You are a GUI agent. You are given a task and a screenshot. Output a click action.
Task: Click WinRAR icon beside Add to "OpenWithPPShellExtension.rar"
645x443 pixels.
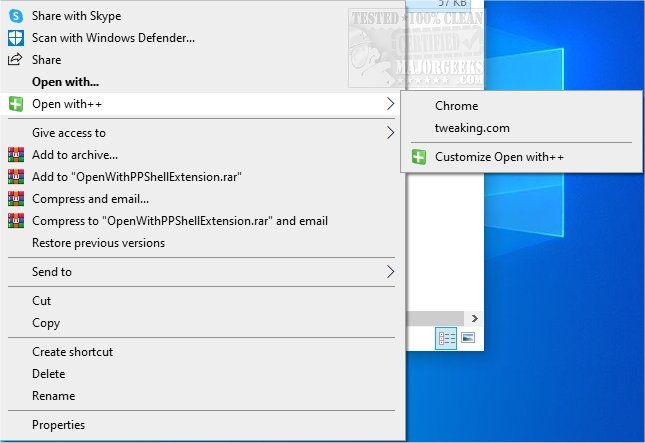point(16,177)
